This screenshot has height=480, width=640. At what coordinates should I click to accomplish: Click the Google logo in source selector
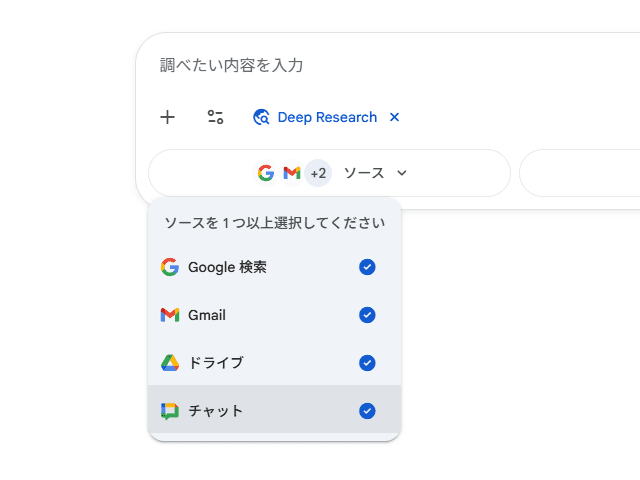point(266,173)
